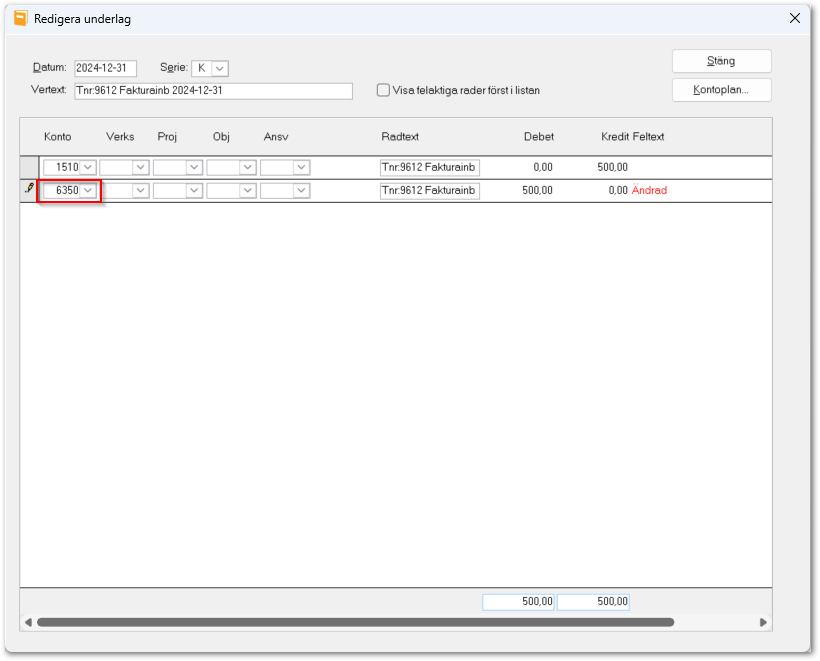Expand Ansv dropdown in the 6350 row
This screenshot has width=820, height=661.
[301, 190]
